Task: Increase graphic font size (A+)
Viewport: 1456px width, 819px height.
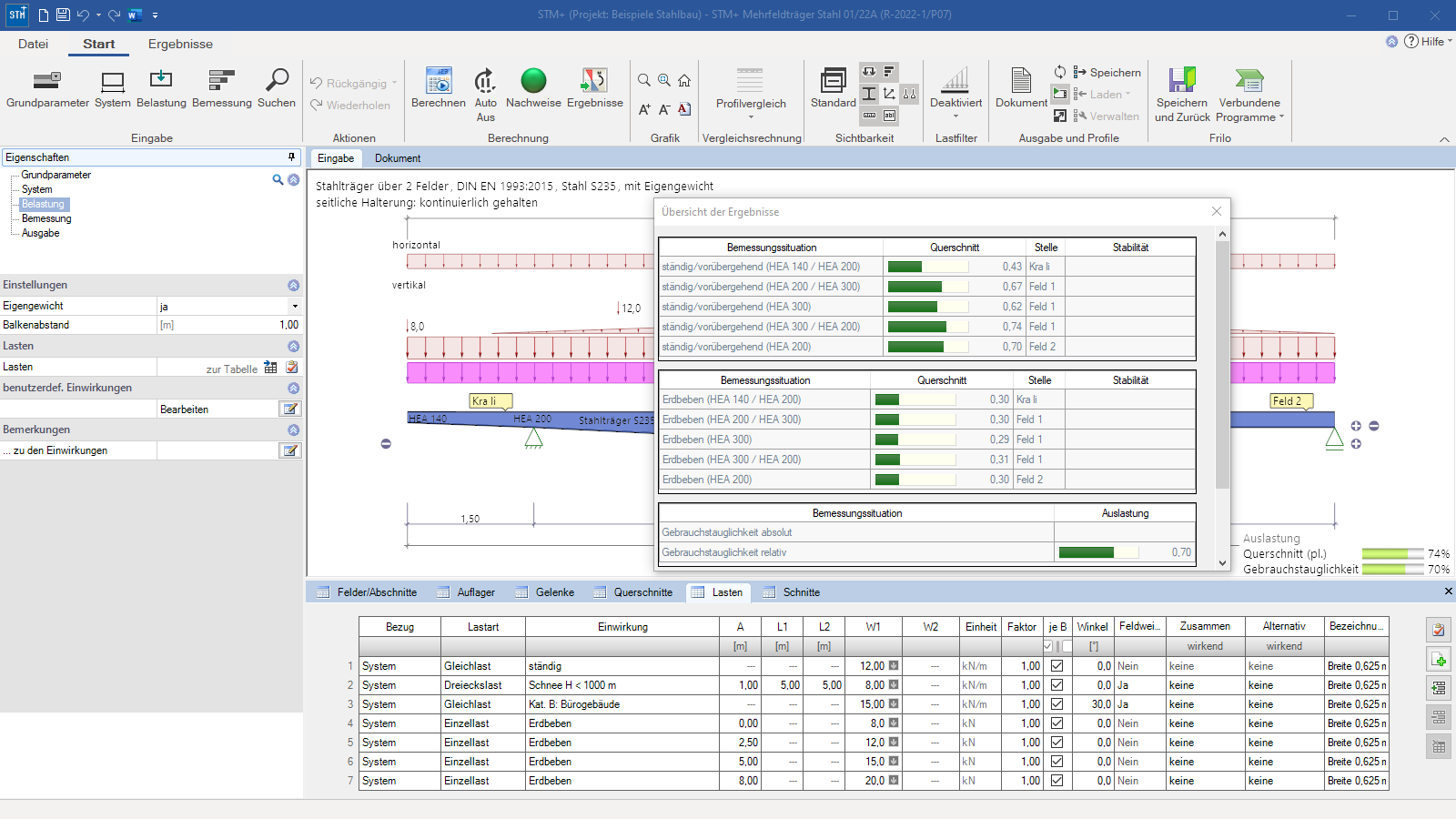Action: pyautogui.click(x=644, y=109)
